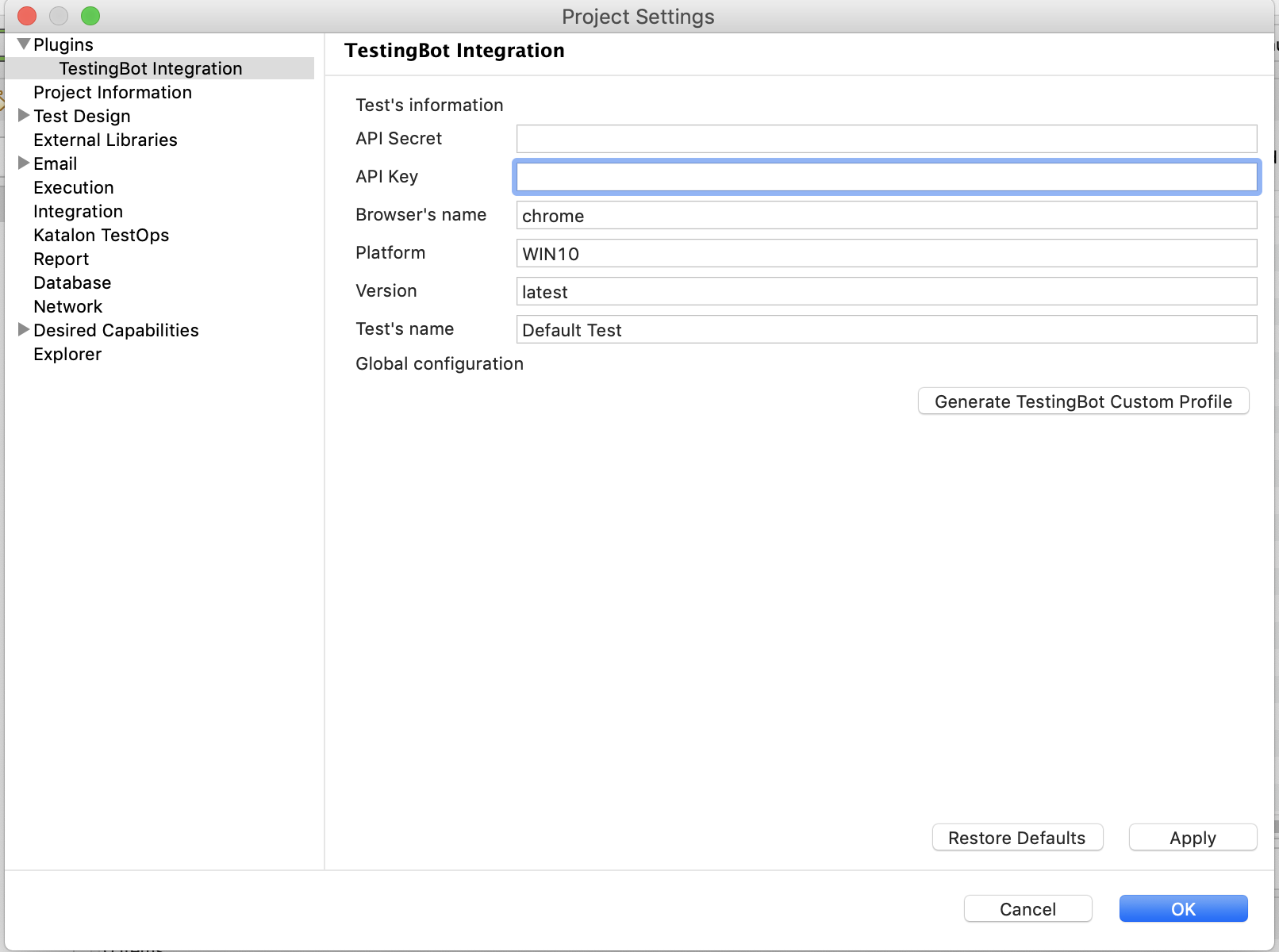This screenshot has height=952, width=1279.
Task: Collapse the Plugins tree node
Action: pyautogui.click(x=24, y=44)
